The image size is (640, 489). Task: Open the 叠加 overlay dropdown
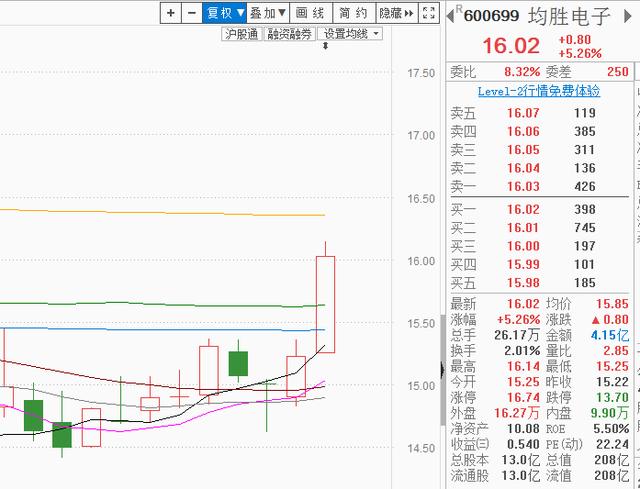pyautogui.click(x=268, y=13)
